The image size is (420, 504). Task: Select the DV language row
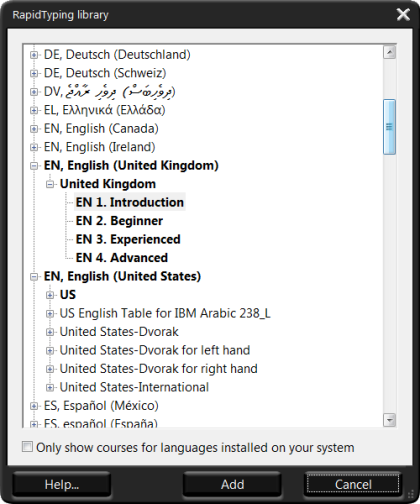pyautogui.click(x=110, y=92)
